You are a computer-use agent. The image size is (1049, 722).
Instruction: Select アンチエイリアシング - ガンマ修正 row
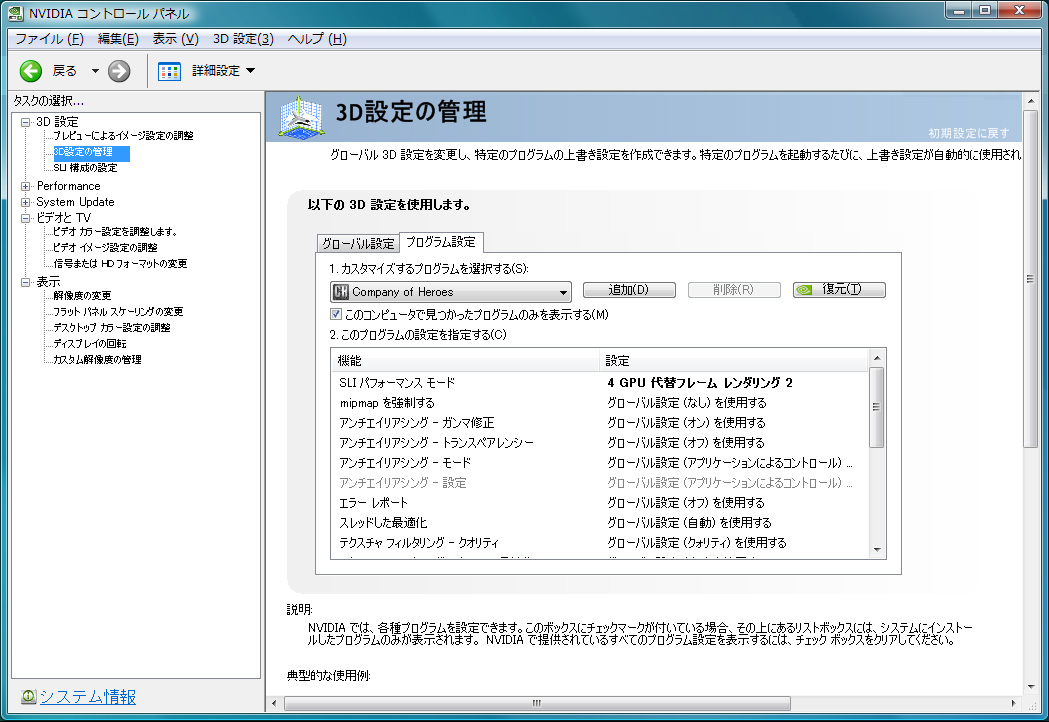pos(599,423)
